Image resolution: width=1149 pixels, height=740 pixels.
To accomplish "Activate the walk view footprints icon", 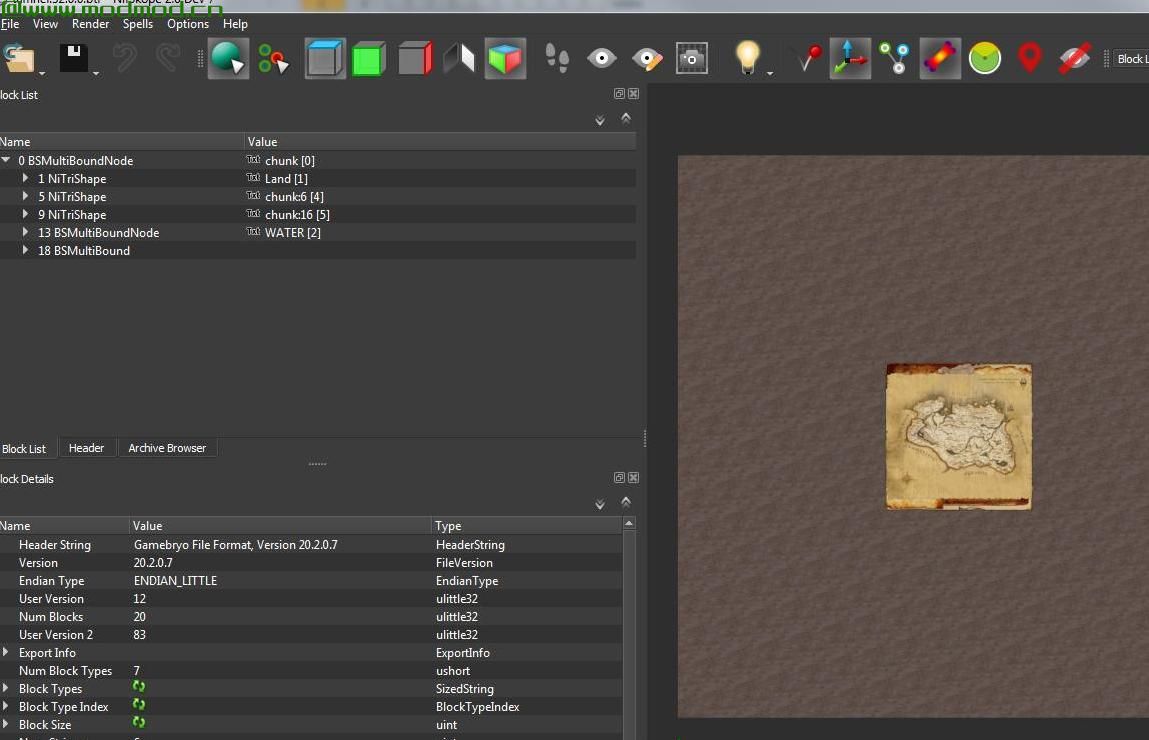I will (557, 59).
